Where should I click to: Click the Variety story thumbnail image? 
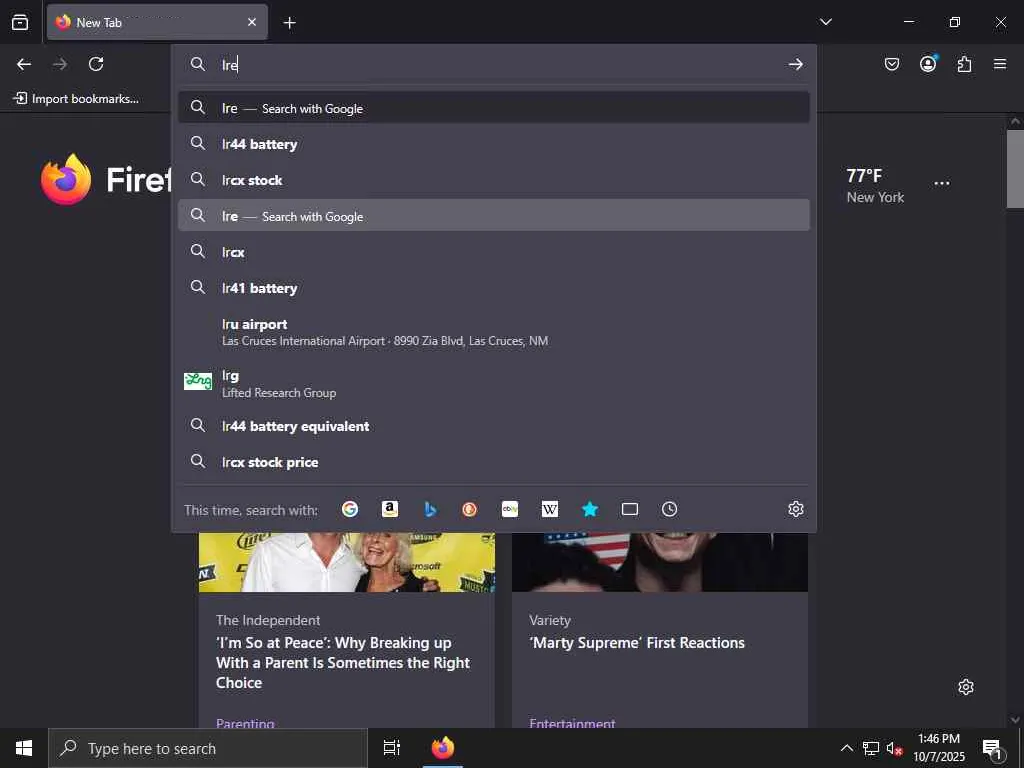(x=660, y=562)
